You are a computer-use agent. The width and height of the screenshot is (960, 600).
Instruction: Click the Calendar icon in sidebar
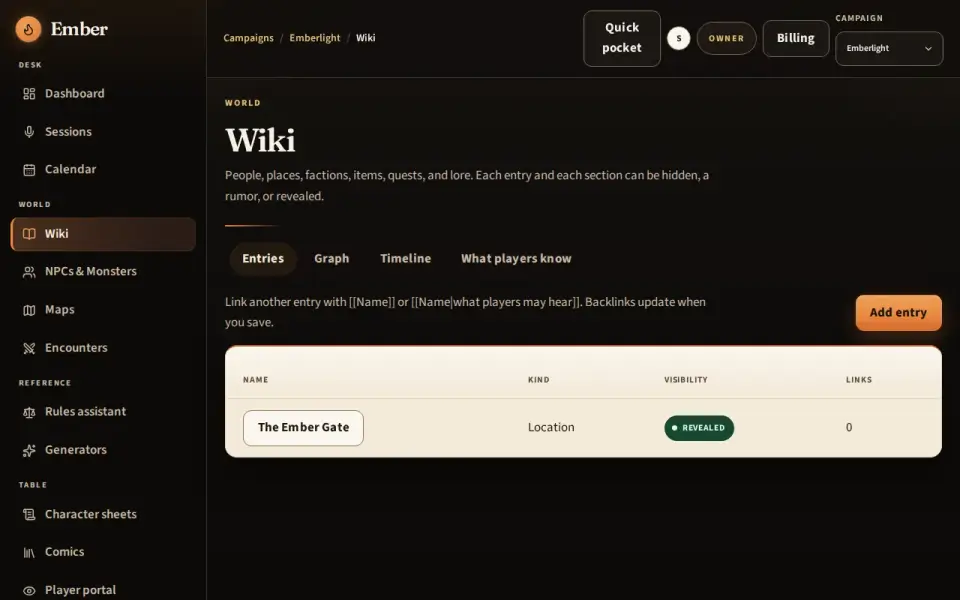tap(29, 170)
